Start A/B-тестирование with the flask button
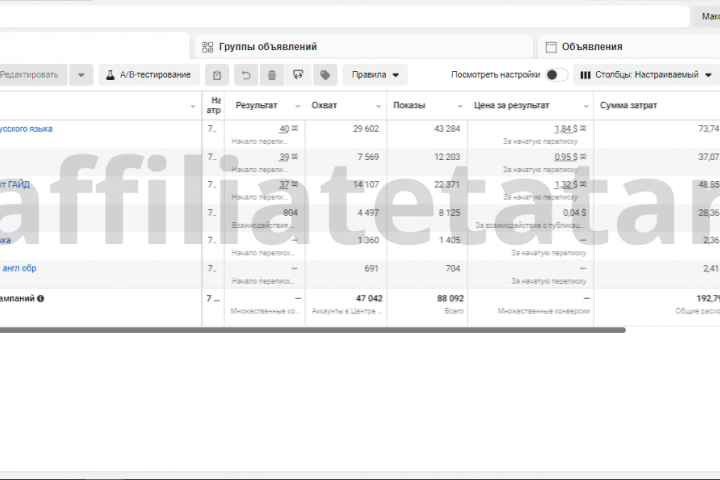 click(149, 75)
